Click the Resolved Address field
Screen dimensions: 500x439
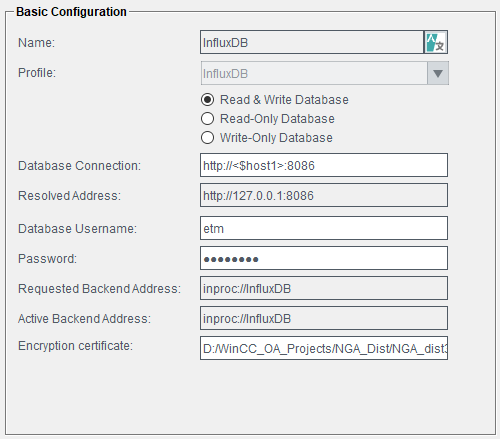click(x=324, y=195)
